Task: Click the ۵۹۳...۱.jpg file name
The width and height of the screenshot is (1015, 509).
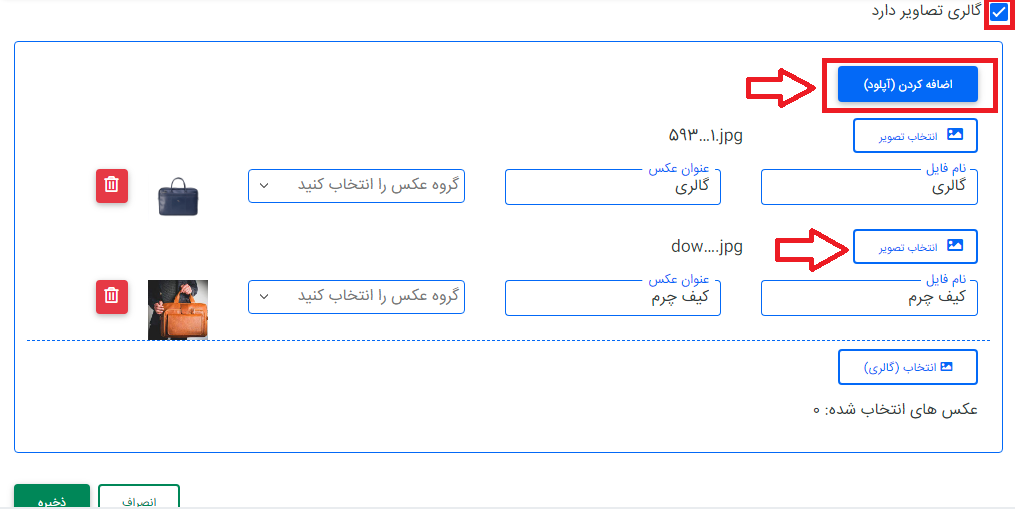Action: (x=705, y=135)
